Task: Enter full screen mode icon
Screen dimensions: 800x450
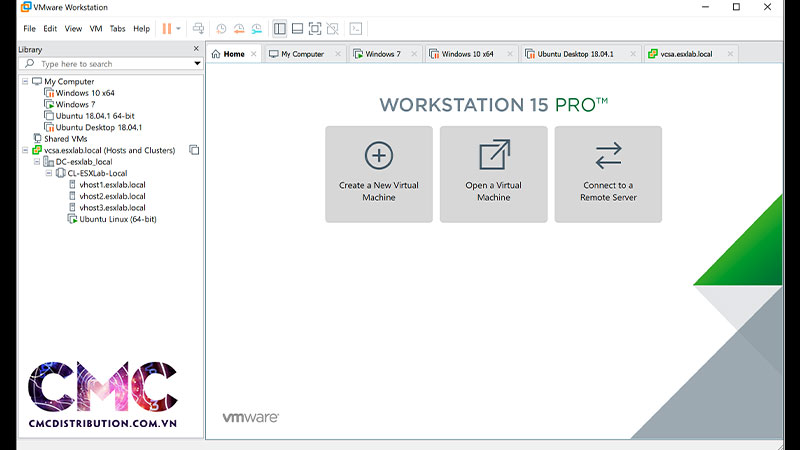Action: point(315,29)
